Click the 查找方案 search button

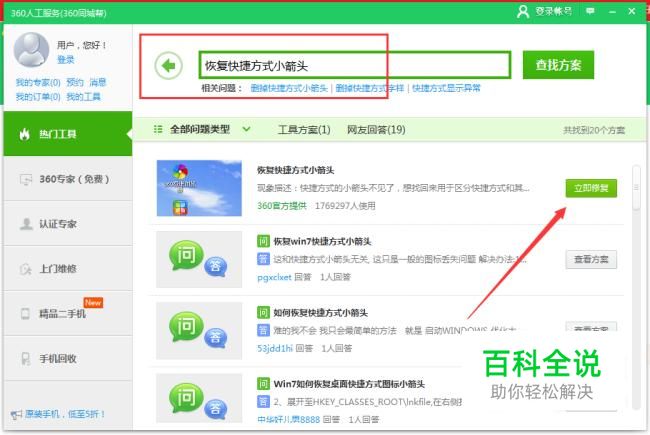(x=558, y=65)
